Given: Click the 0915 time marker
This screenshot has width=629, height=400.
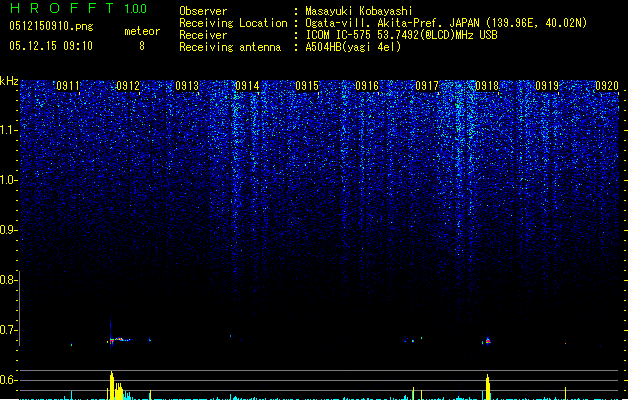Looking at the screenshot, I should point(307,86).
